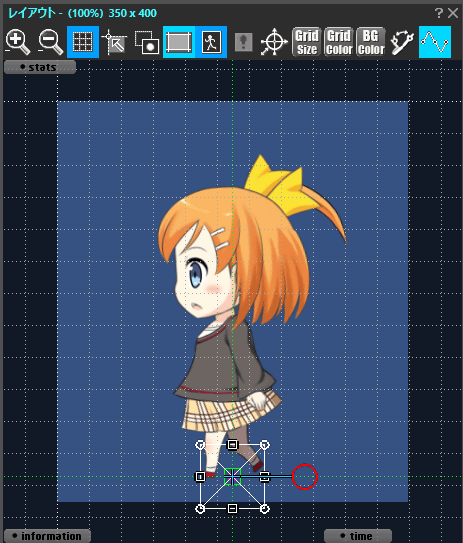Click the crosshair center view icon
Screen dimensions: 463x543
[274, 42]
